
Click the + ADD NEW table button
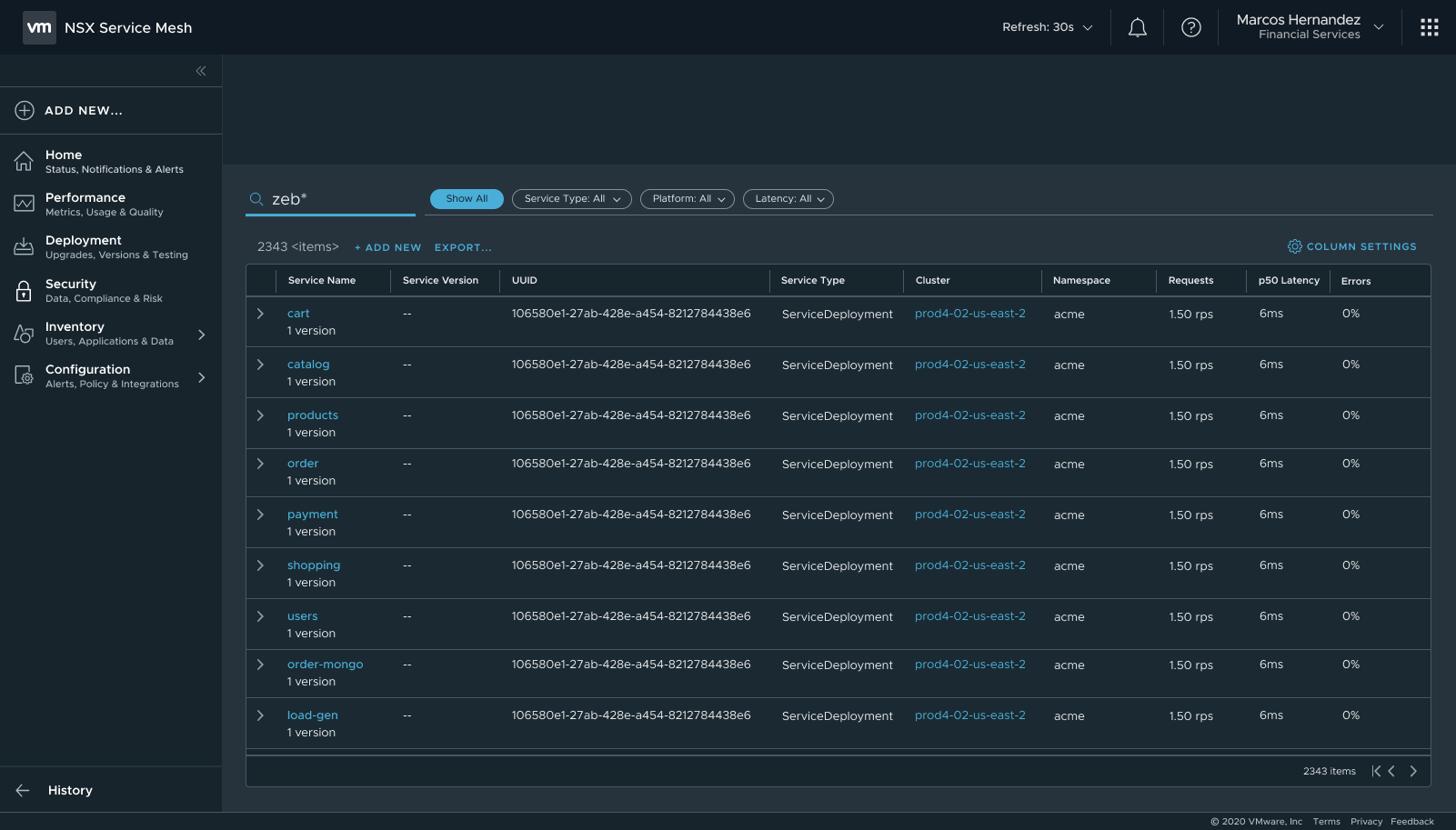(387, 247)
